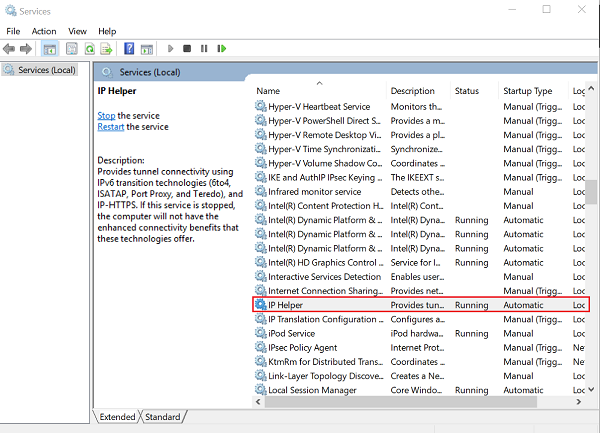The image size is (600, 433).
Task: Click the Export List toolbar icon
Action: (106, 49)
